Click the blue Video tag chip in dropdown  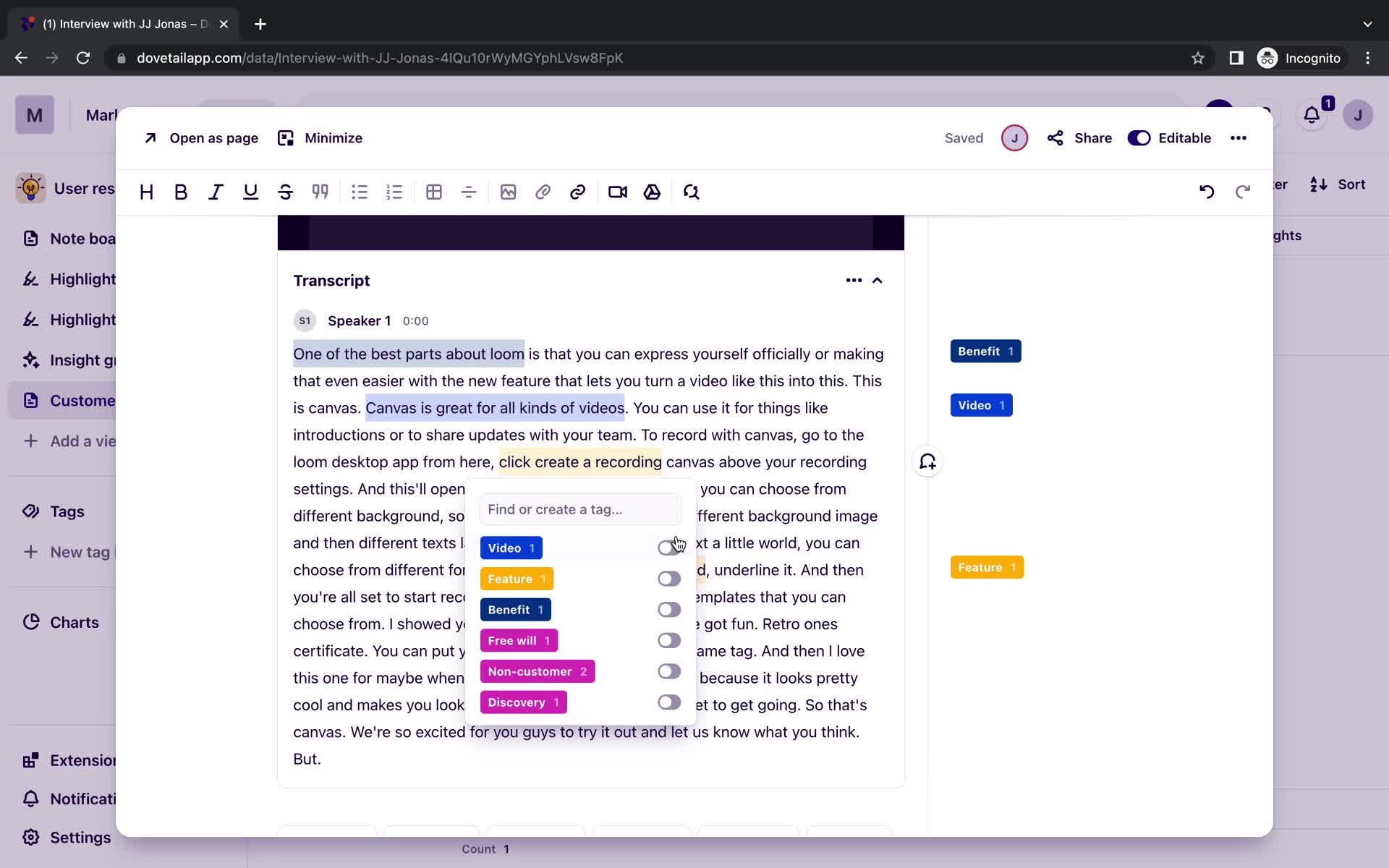coord(511,548)
